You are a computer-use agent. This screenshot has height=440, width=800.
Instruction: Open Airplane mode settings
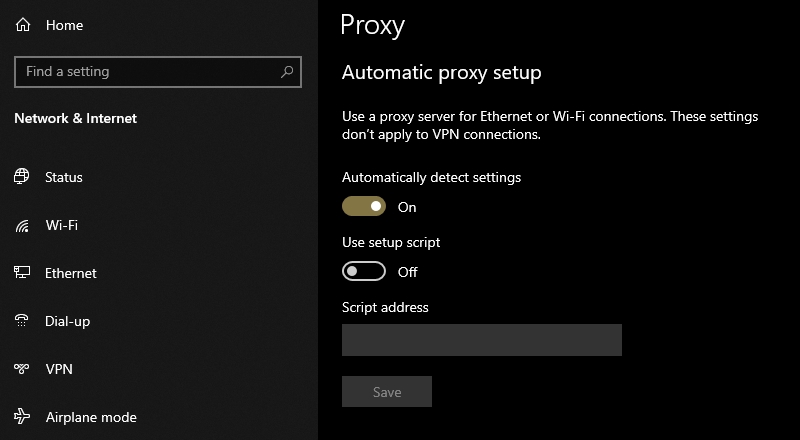pos(91,417)
